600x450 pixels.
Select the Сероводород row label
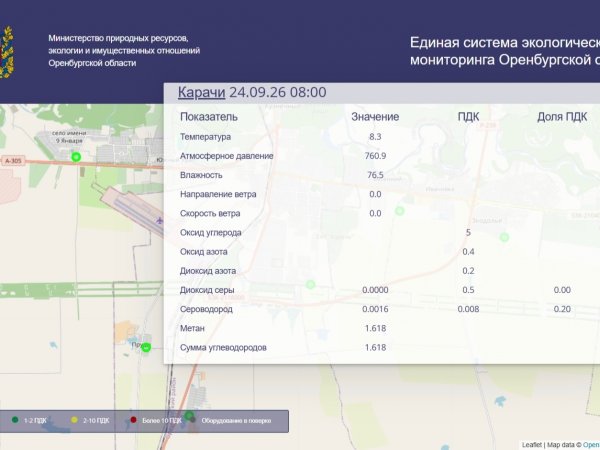[206, 309]
